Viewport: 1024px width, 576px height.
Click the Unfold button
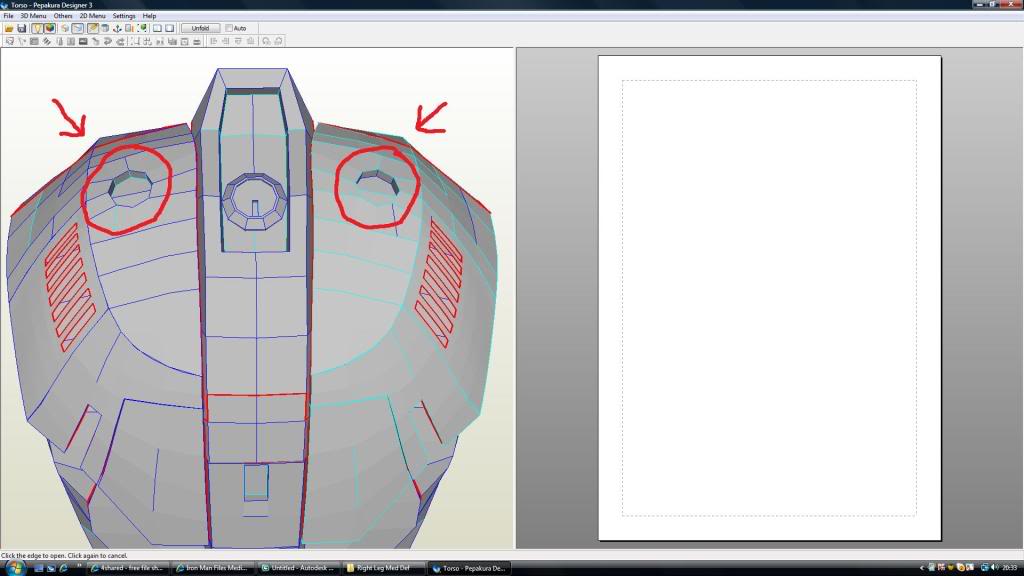point(200,28)
